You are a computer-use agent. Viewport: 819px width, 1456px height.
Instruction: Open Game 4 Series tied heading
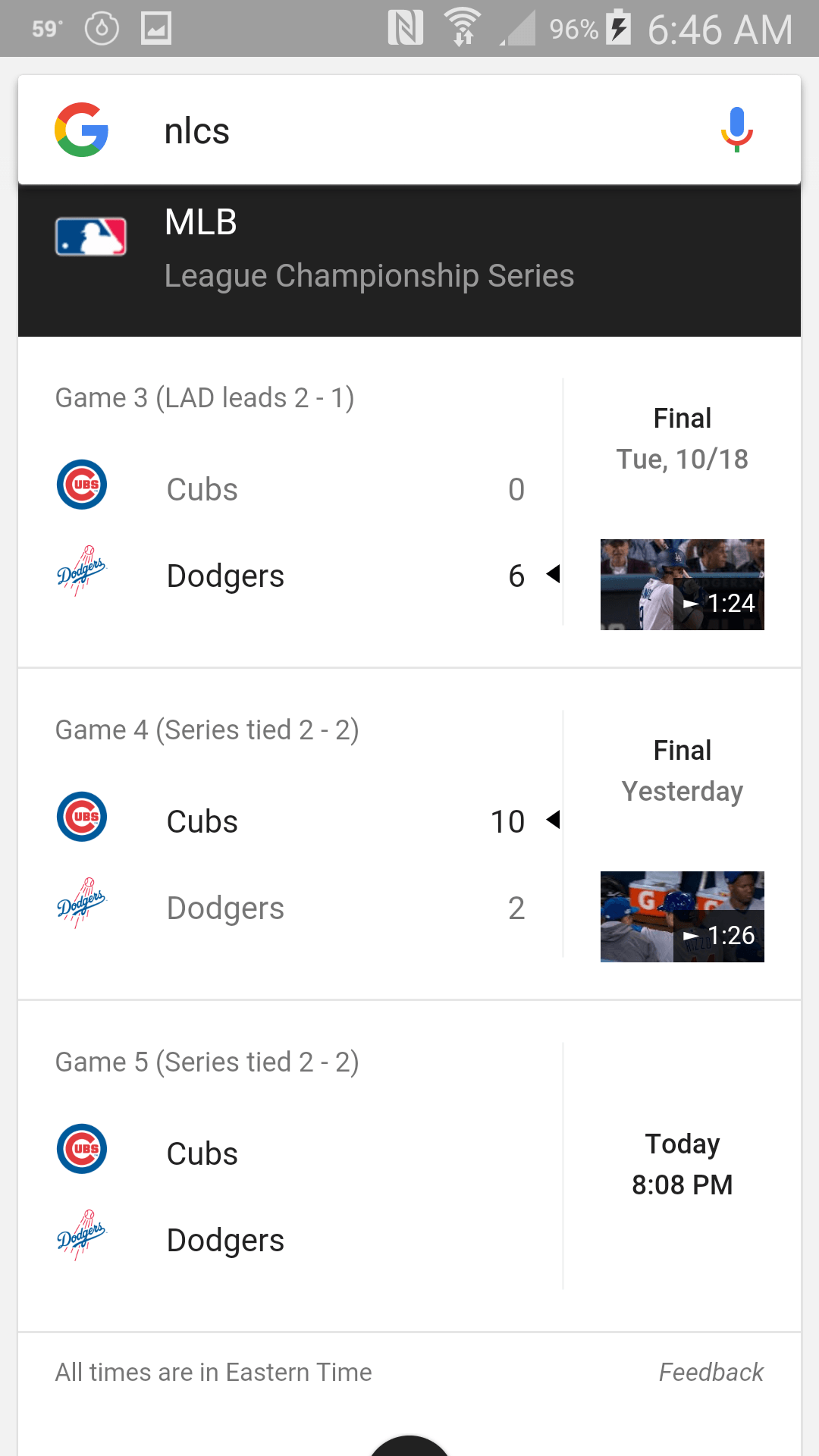tap(207, 730)
